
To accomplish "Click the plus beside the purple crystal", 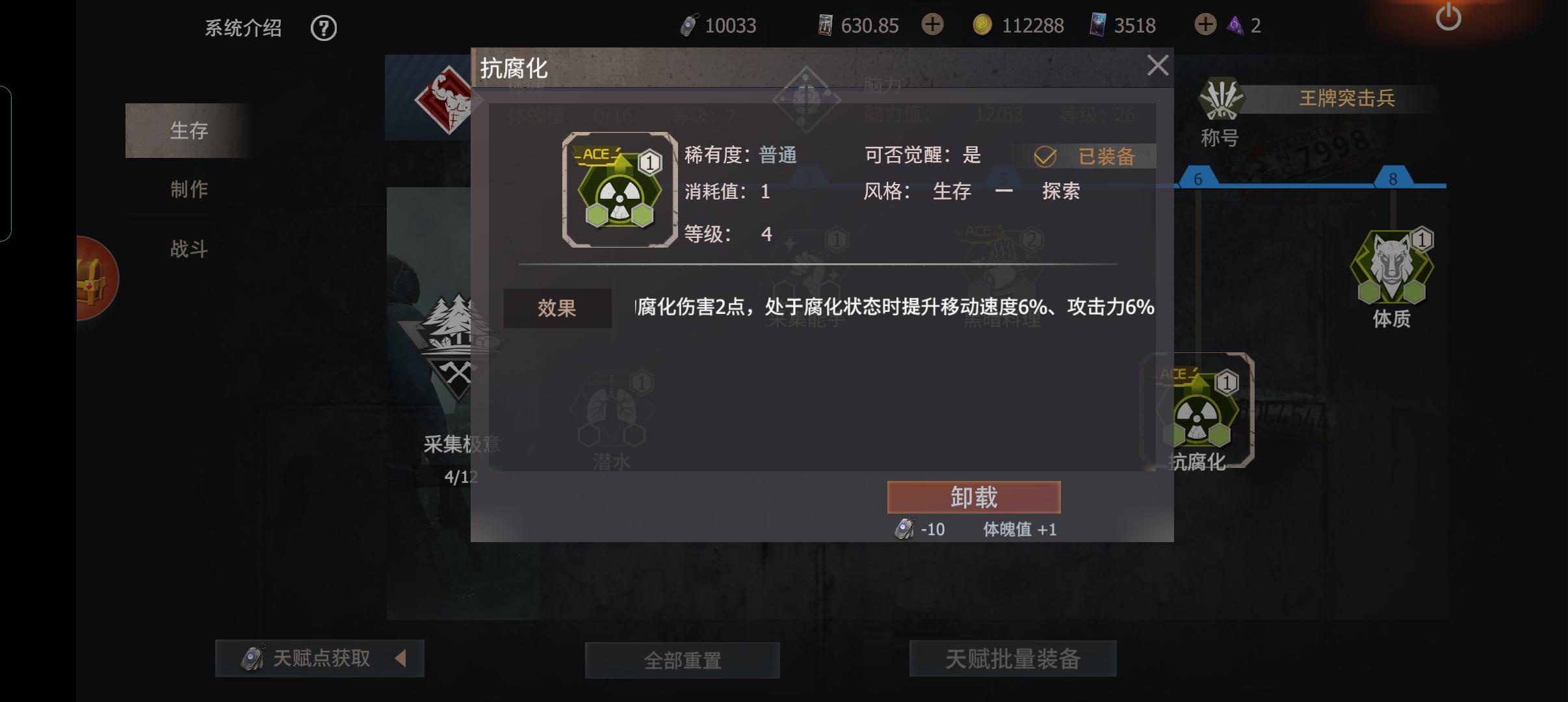I will tap(1205, 25).
